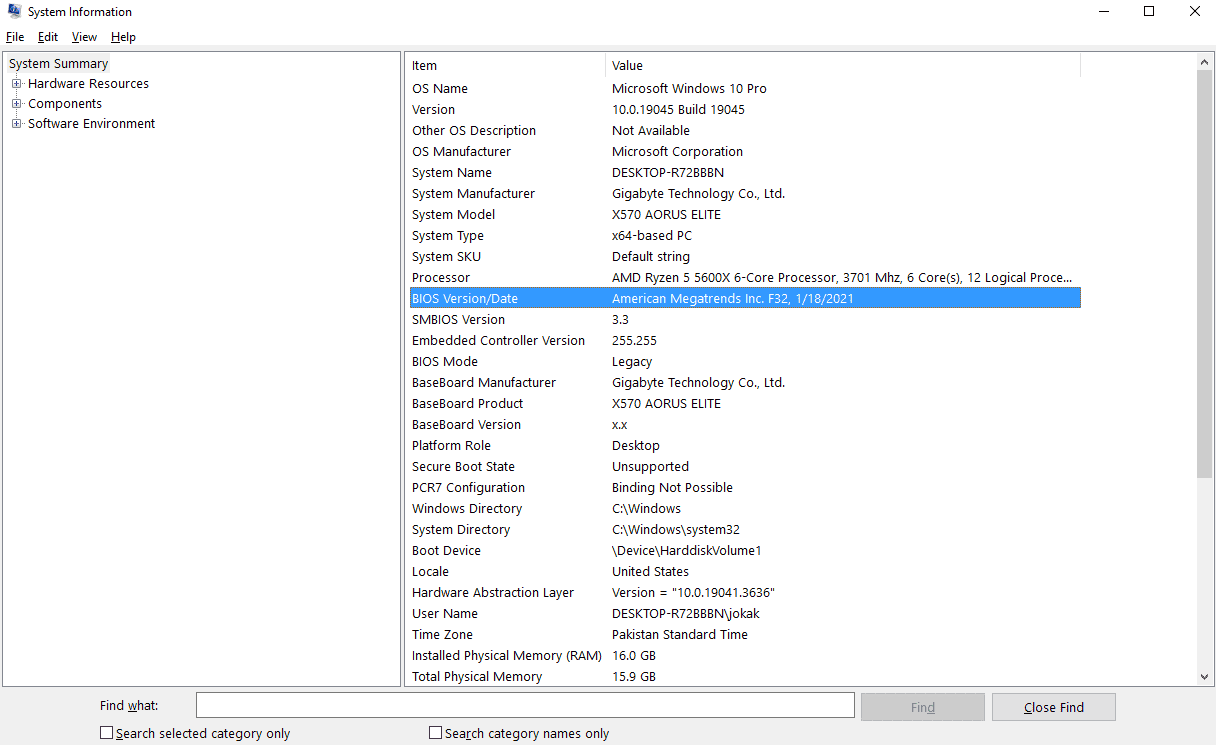This screenshot has width=1216, height=745.
Task: Click the System Information title bar icon
Action: click(x=14, y=12)
